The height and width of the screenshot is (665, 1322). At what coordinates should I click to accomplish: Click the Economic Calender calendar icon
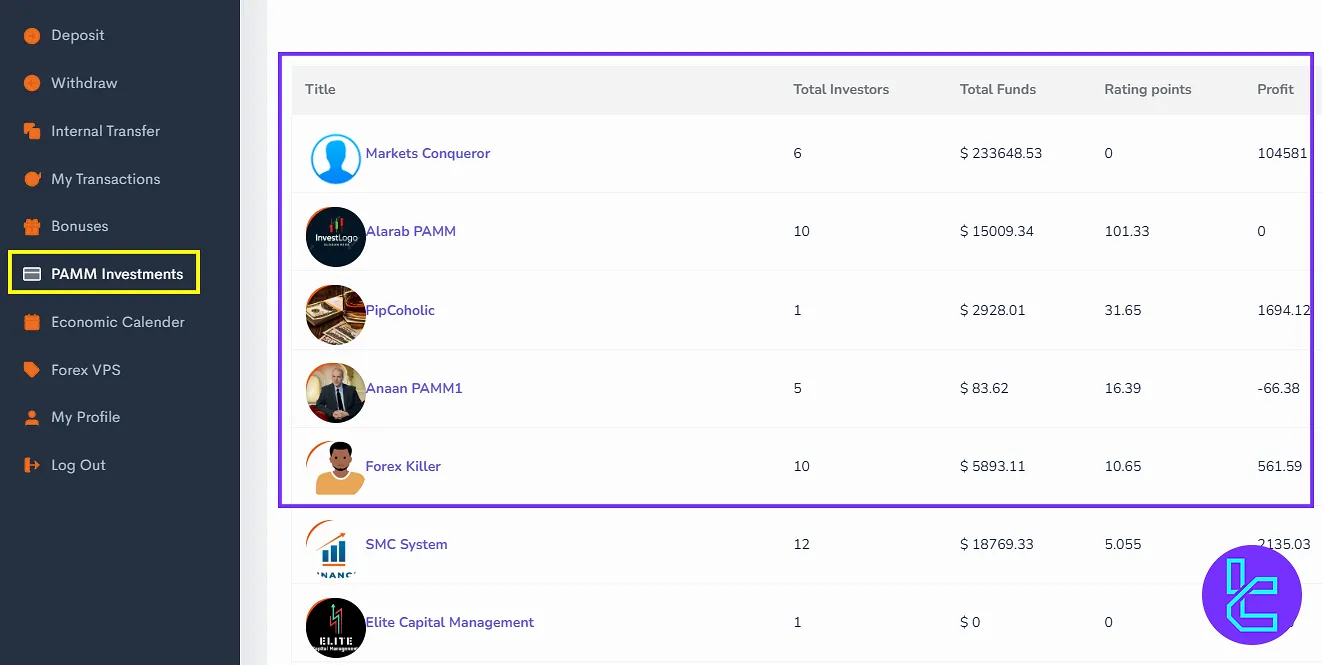pyautogui.click(x=32, y=322)
